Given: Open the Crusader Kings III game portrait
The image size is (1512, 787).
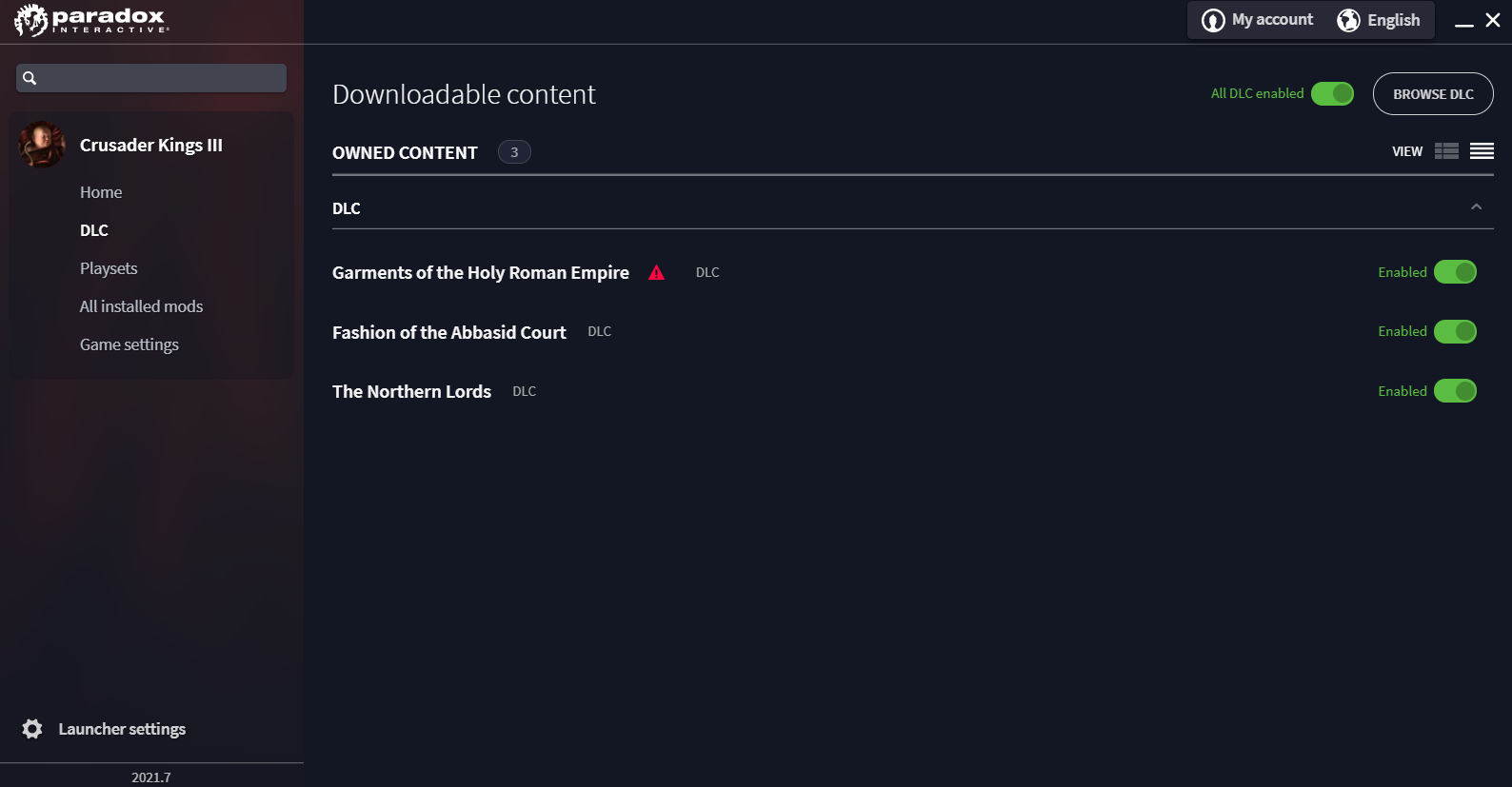Looking at the screenshot, I should (x=42, y=145).
